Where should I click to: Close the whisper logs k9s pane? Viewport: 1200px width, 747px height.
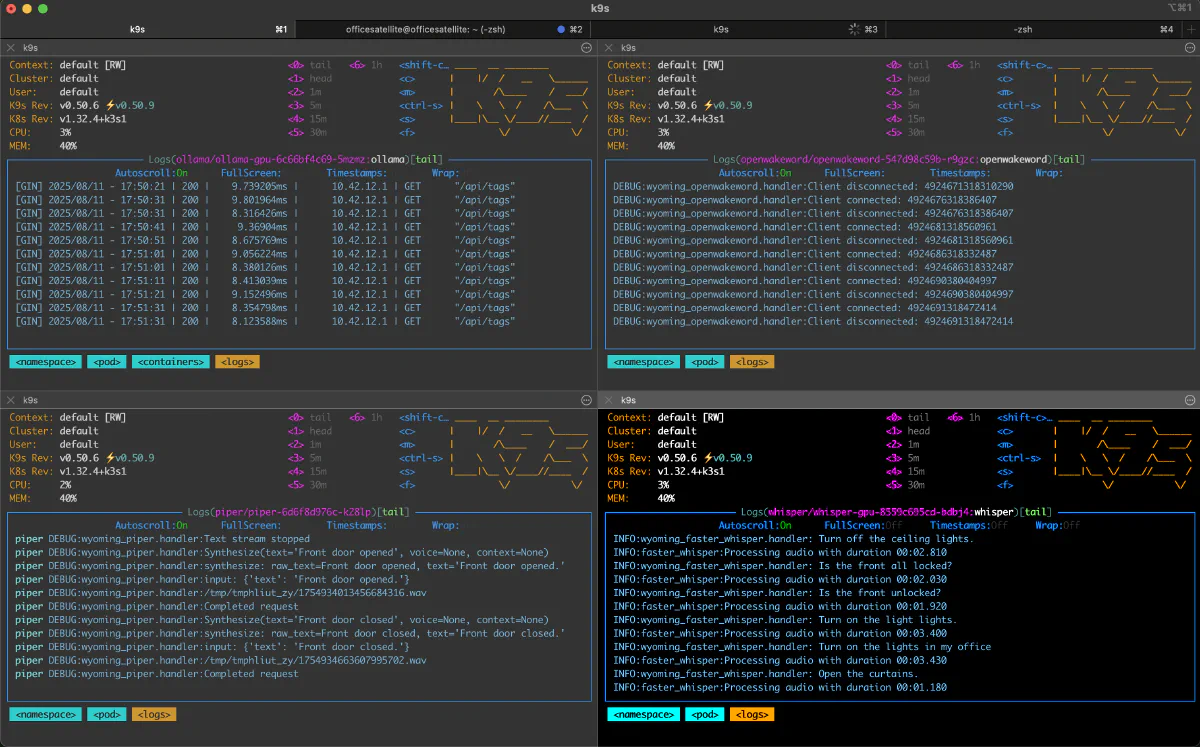coord(609,399)
